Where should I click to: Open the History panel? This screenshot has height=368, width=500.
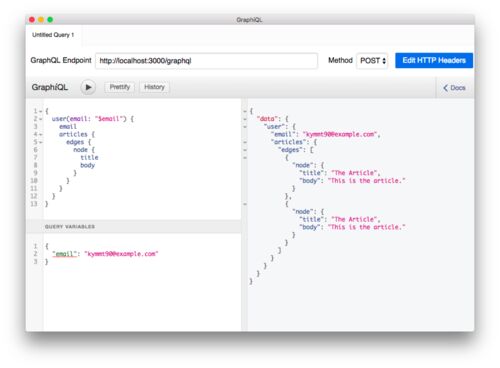[154, 87]
